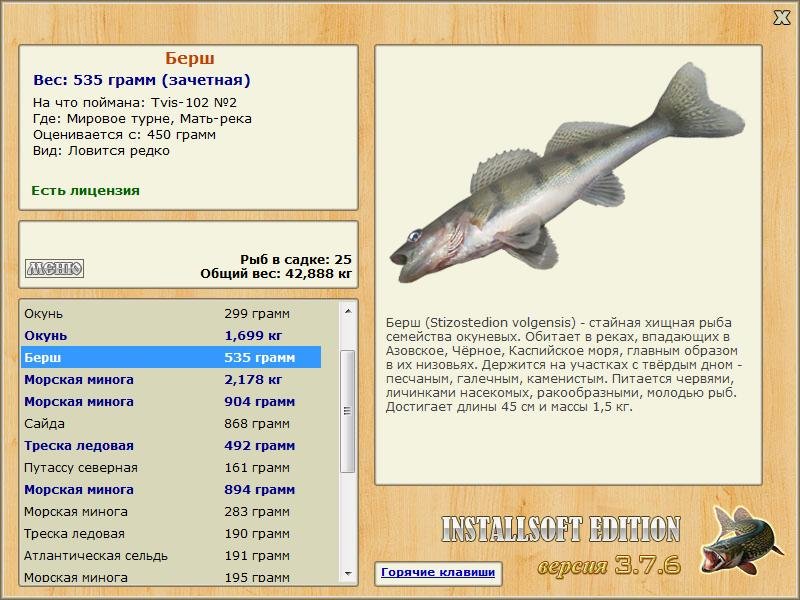Select the Окунь 1,699 кг row
This screenshot has height=600, width=800.
pos(172,335)
